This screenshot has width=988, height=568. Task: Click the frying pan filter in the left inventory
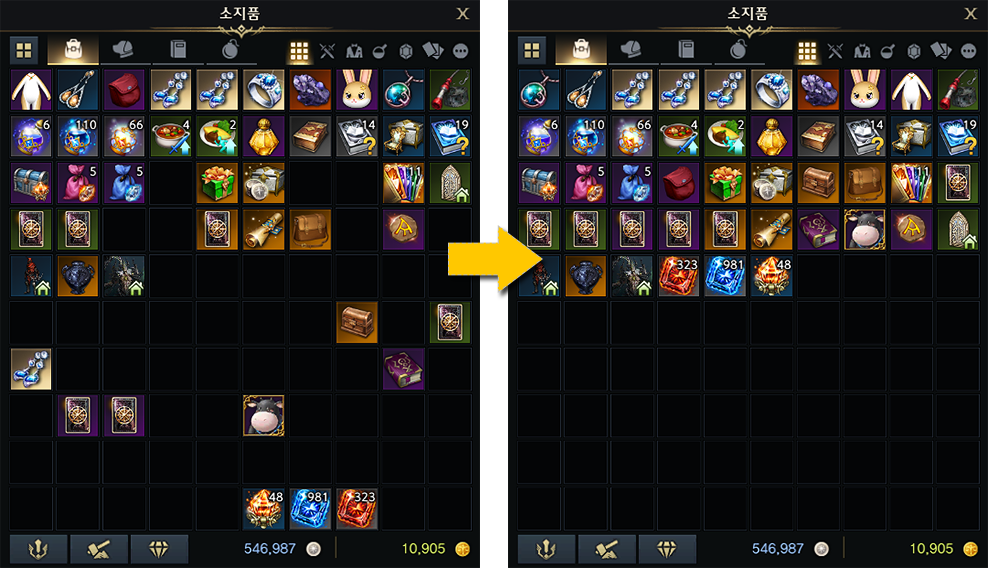click(380, 51)
